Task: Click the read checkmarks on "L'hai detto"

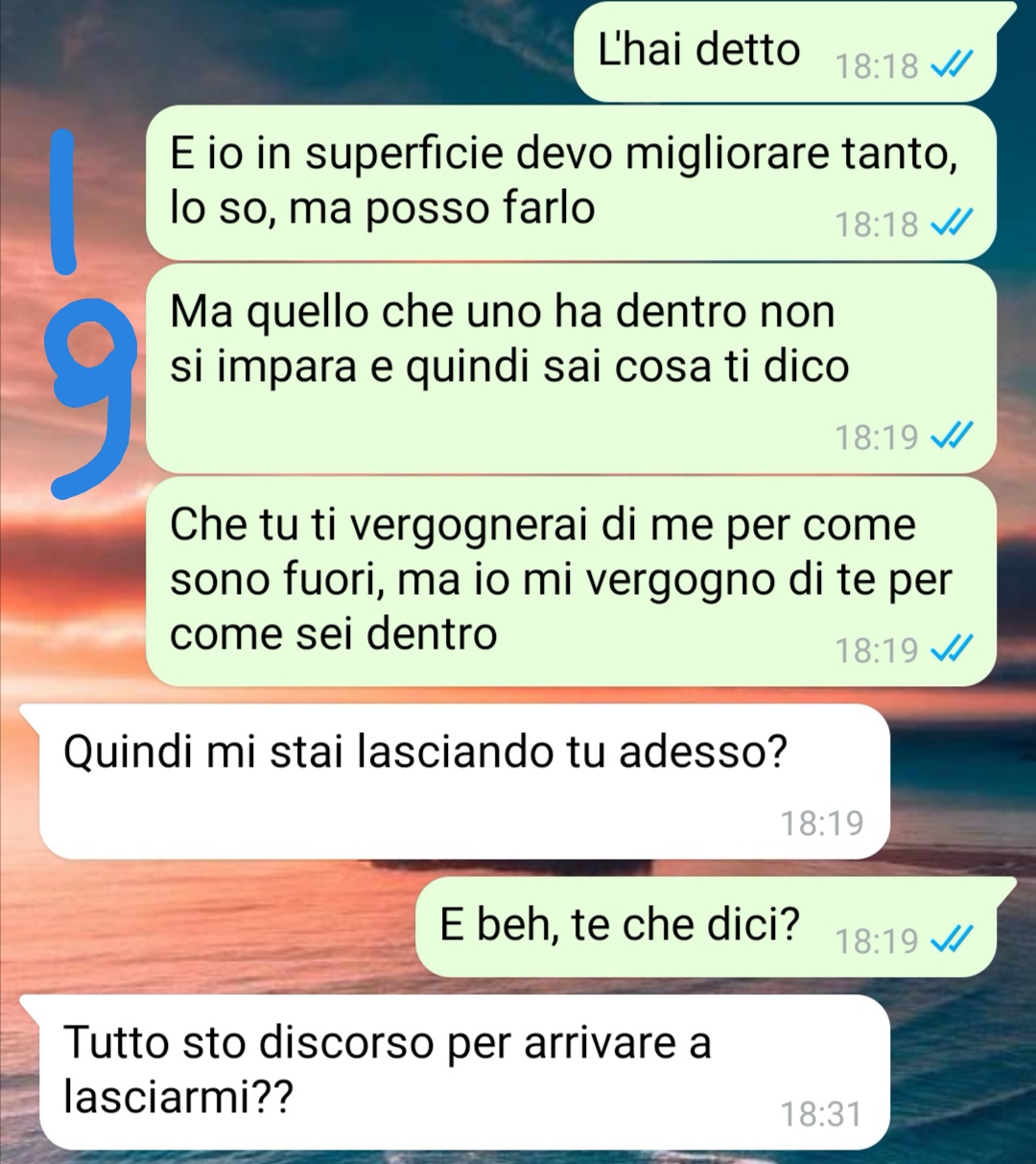Action: 953,65
